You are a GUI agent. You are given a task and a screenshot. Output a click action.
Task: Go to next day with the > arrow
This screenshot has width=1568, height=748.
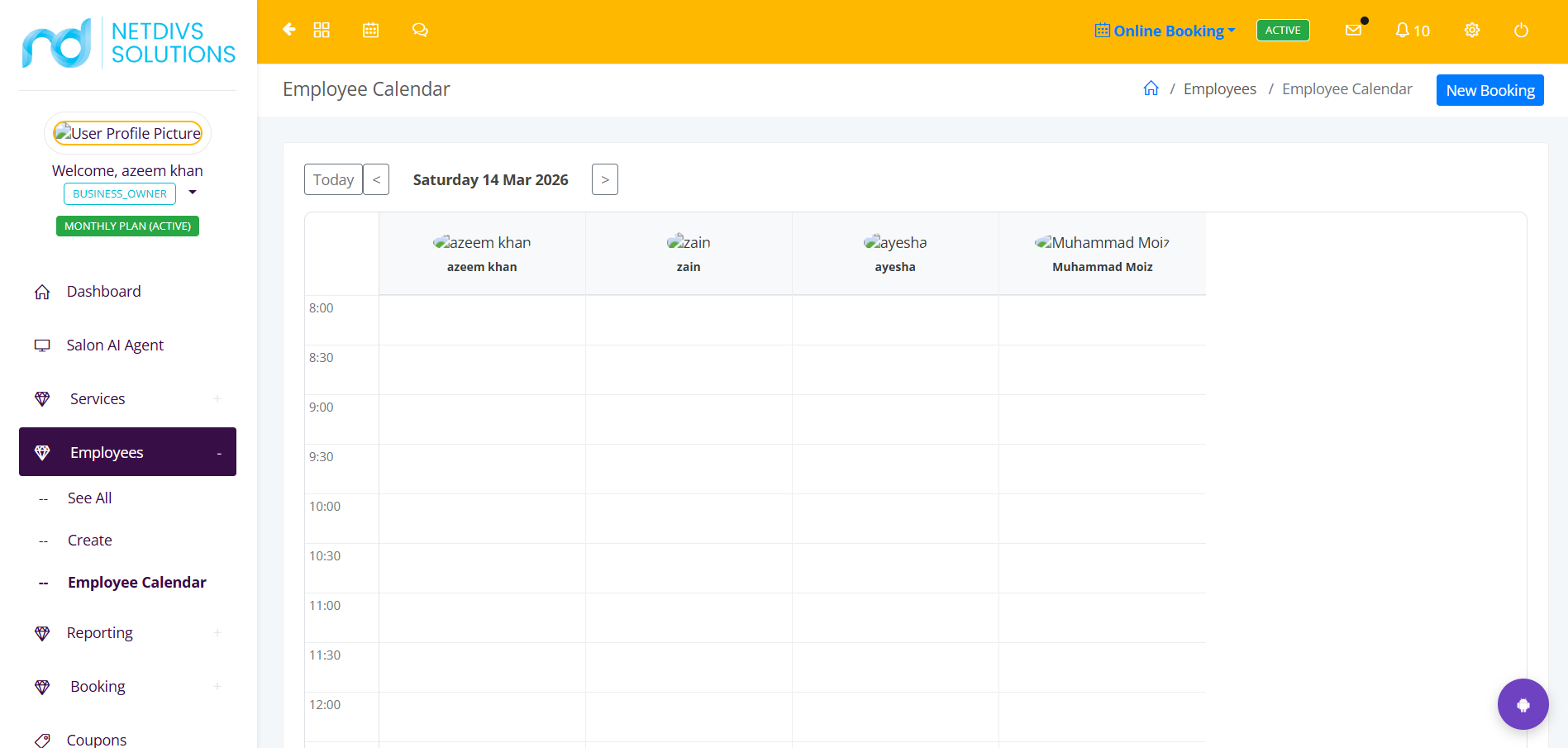coord(605,179)
